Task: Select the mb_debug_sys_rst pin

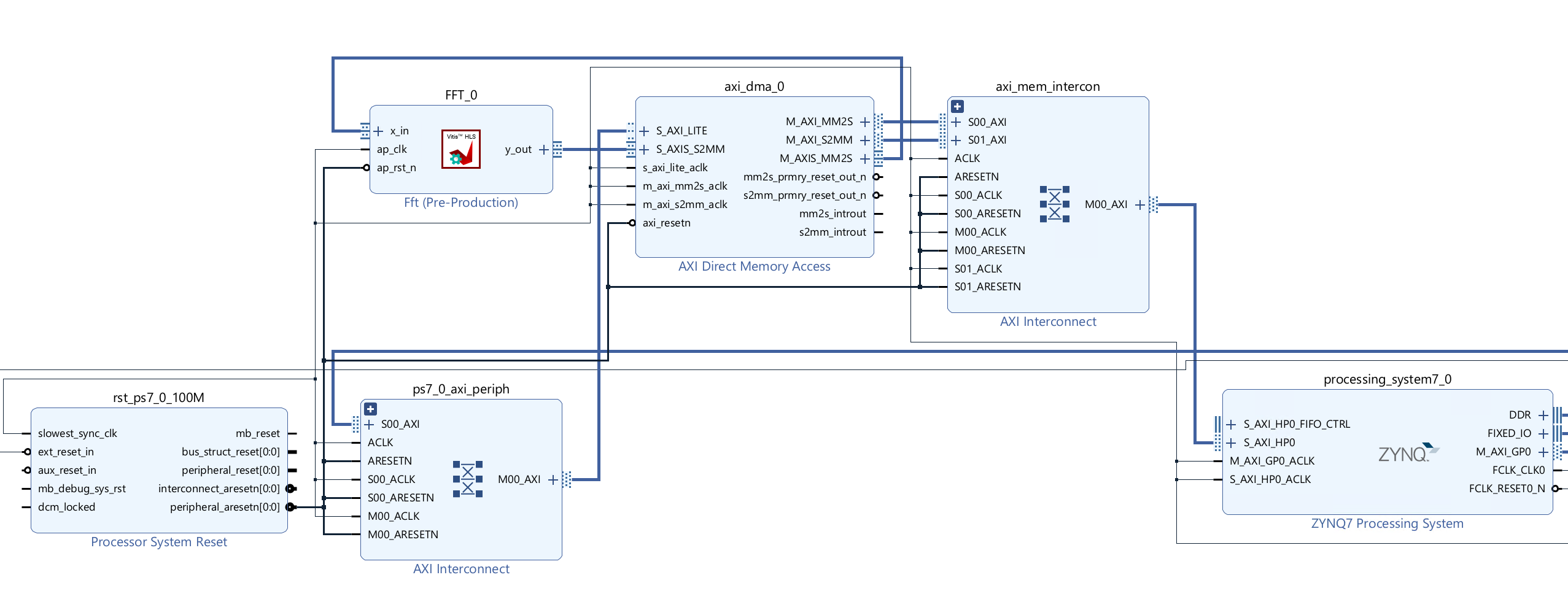Action: click(82, 489)
